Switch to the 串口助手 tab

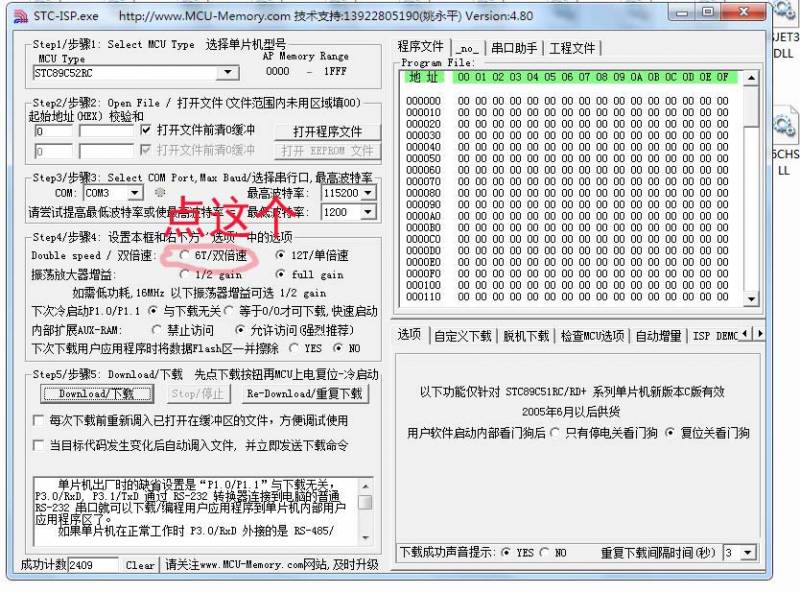pyautogui.click(x=513, y=48)
